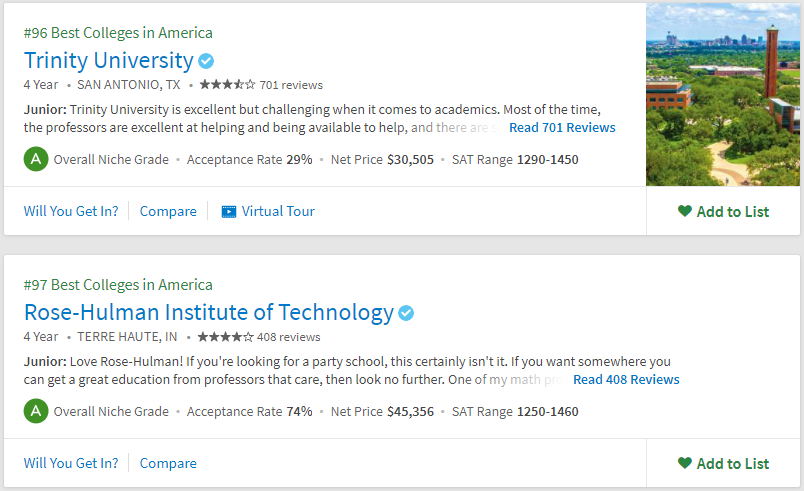This screenshot has height=491, width=804.
Task: Check Will You Get In for Trinity
Action: (x=71, y=211)
